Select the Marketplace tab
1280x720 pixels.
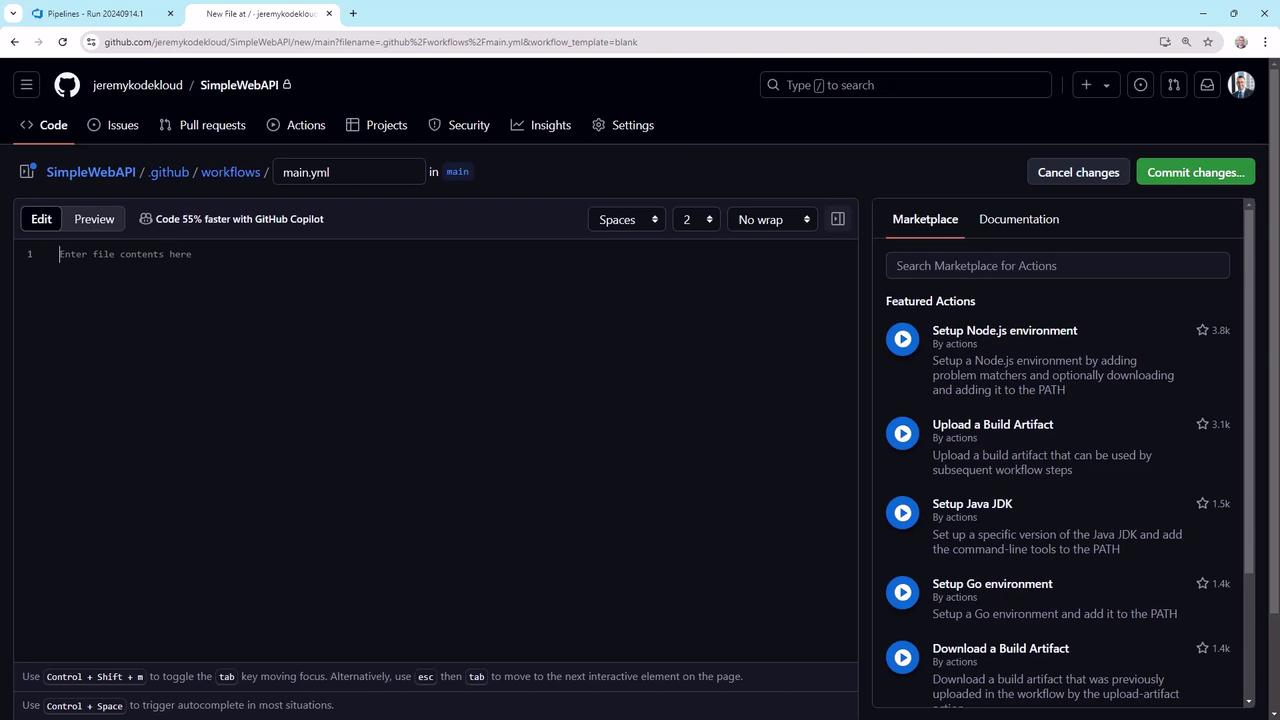pyautogui.click(x=925, y=219)
